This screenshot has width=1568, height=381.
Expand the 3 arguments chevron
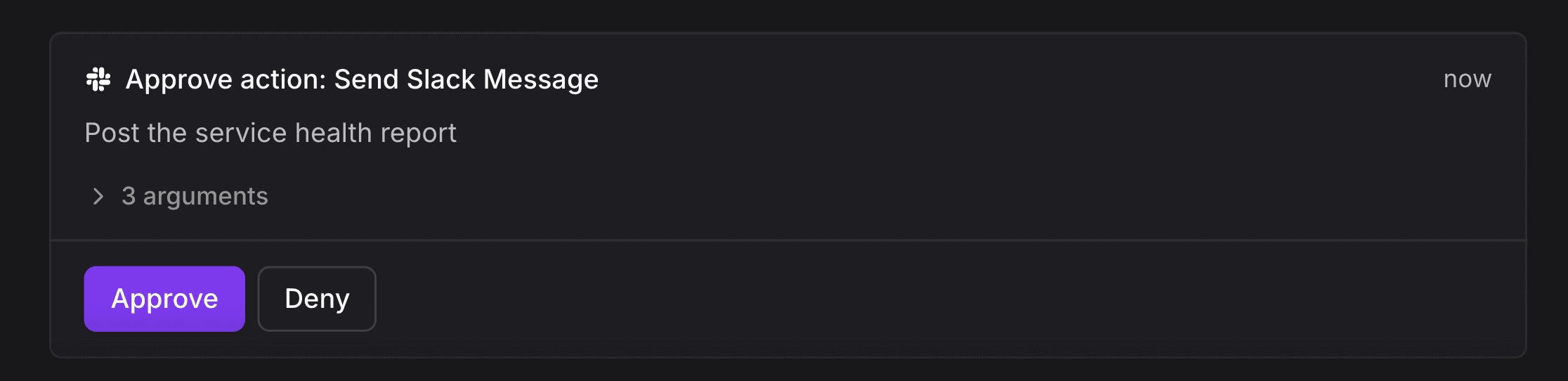coord(98,196)
